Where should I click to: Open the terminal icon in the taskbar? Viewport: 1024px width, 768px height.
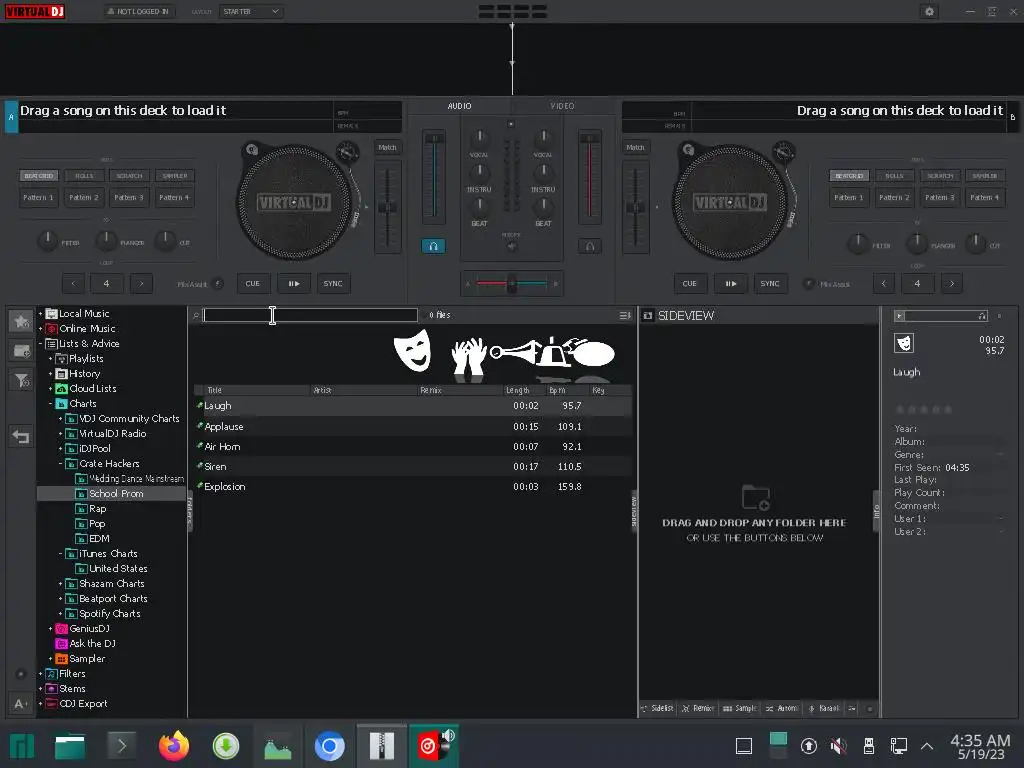(121, 746)
